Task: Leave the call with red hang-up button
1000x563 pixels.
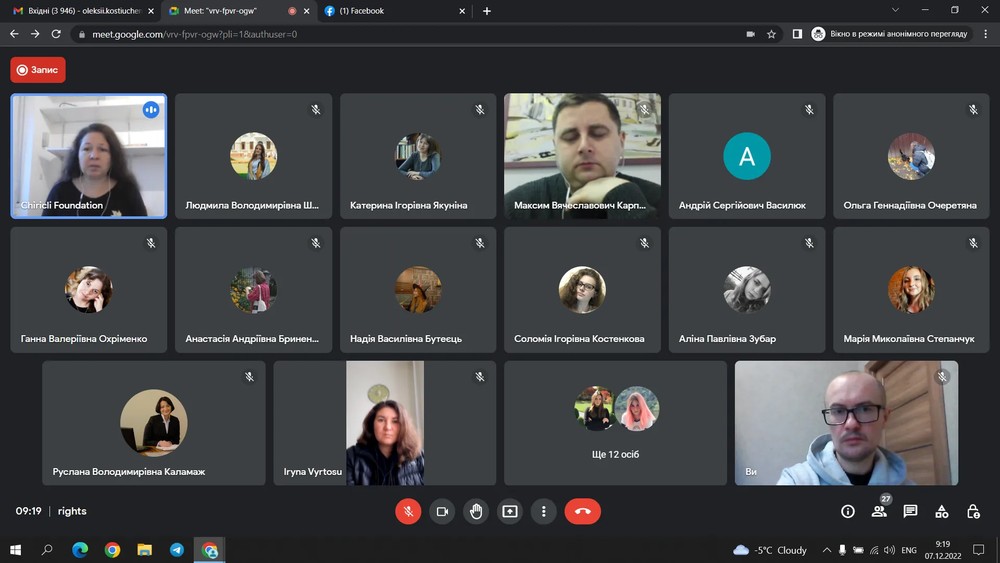Action: 583,511
